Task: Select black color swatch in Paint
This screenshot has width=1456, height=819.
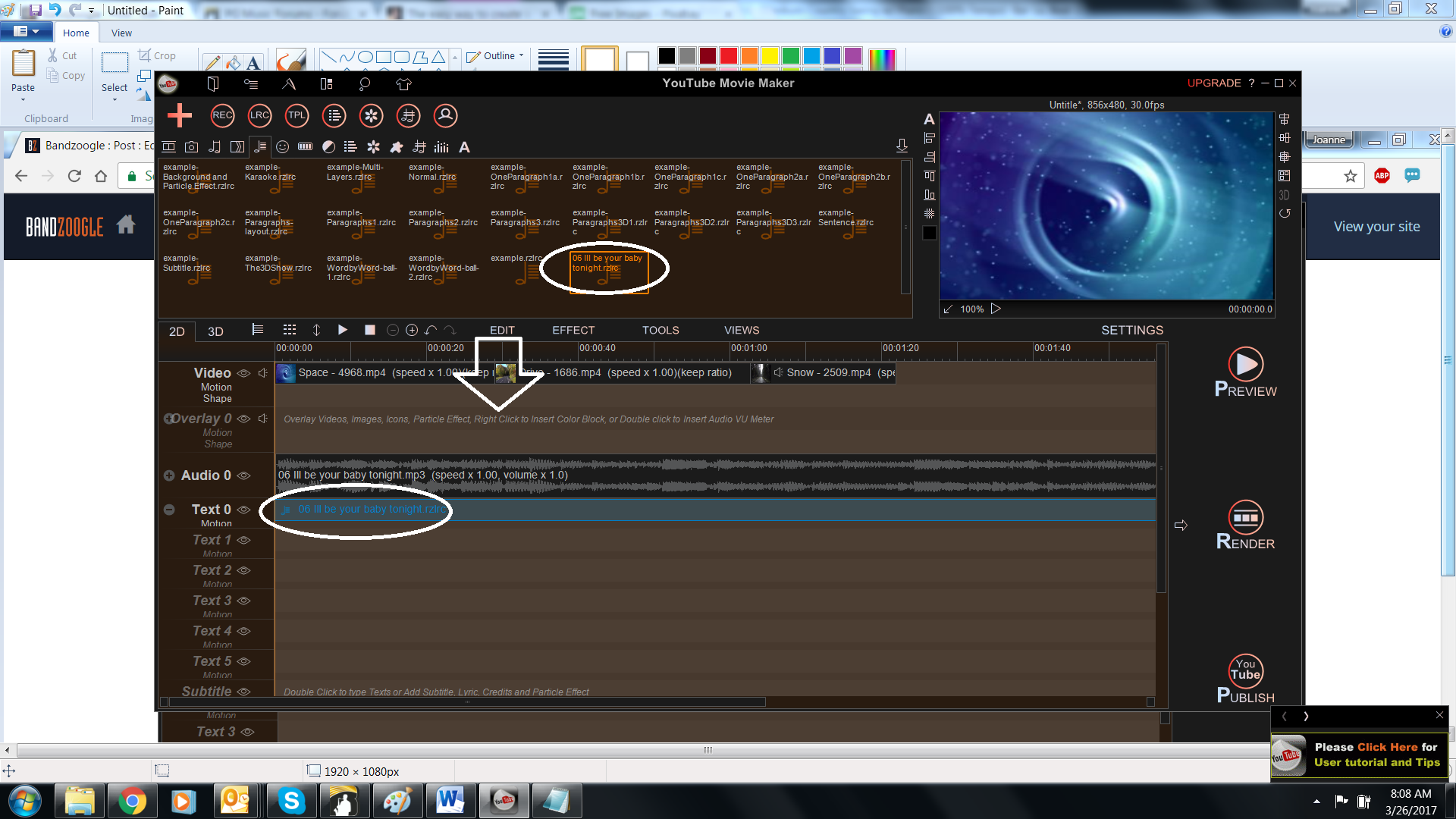Action: point(667,55)
